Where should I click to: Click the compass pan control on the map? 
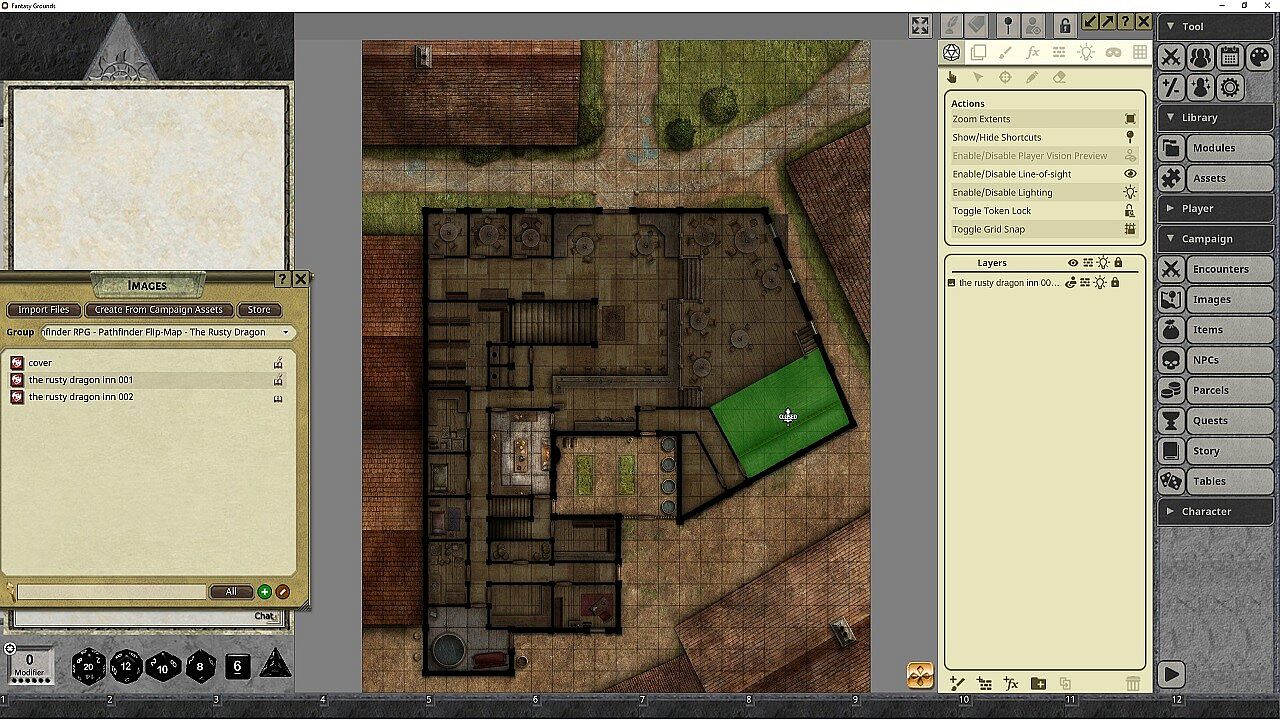(920, 675)
